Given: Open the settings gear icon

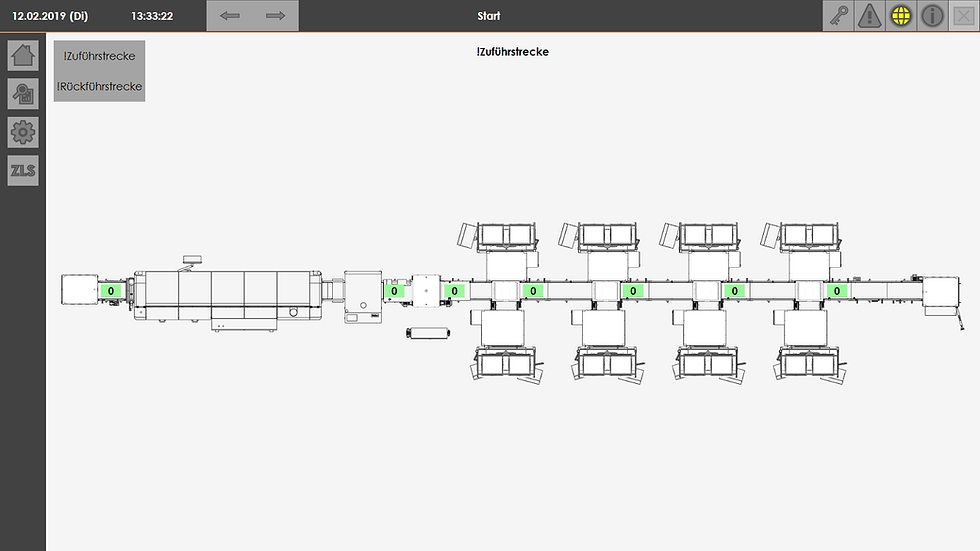Looking at the screenshot, I should click(x=23, y=132).
